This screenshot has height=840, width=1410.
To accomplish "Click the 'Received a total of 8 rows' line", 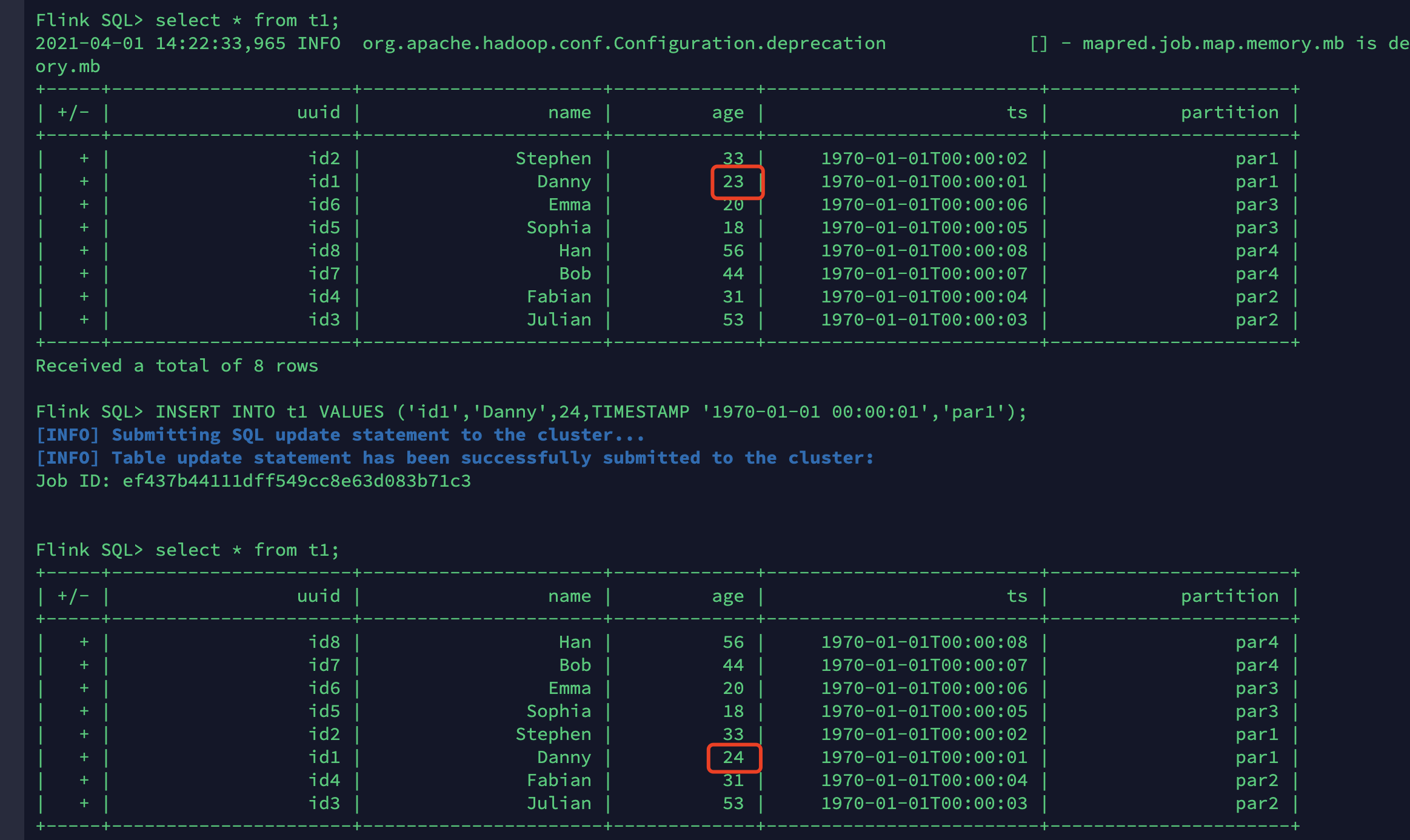I will [176, 366].
